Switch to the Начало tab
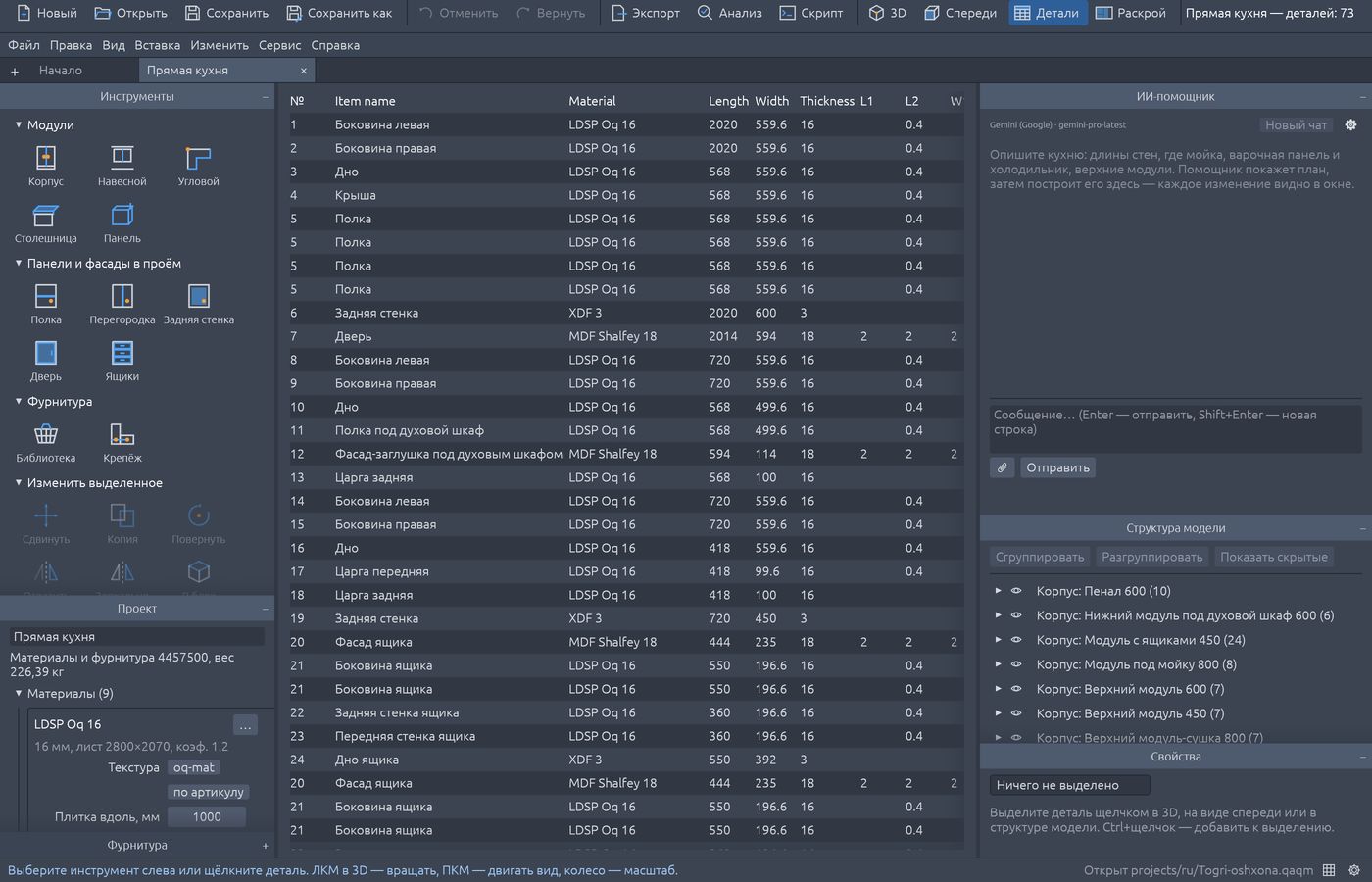Screen dimensions: 1372x882 coord(61,71)
